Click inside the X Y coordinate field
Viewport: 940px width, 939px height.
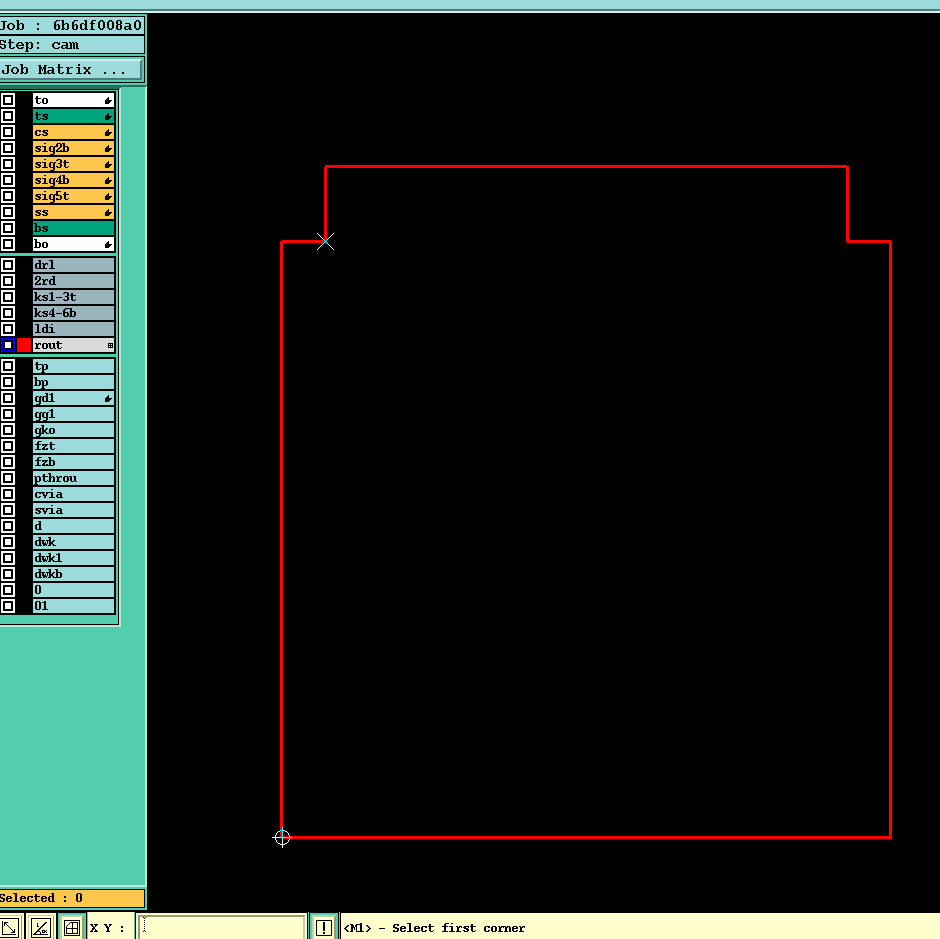coord(222,927)
